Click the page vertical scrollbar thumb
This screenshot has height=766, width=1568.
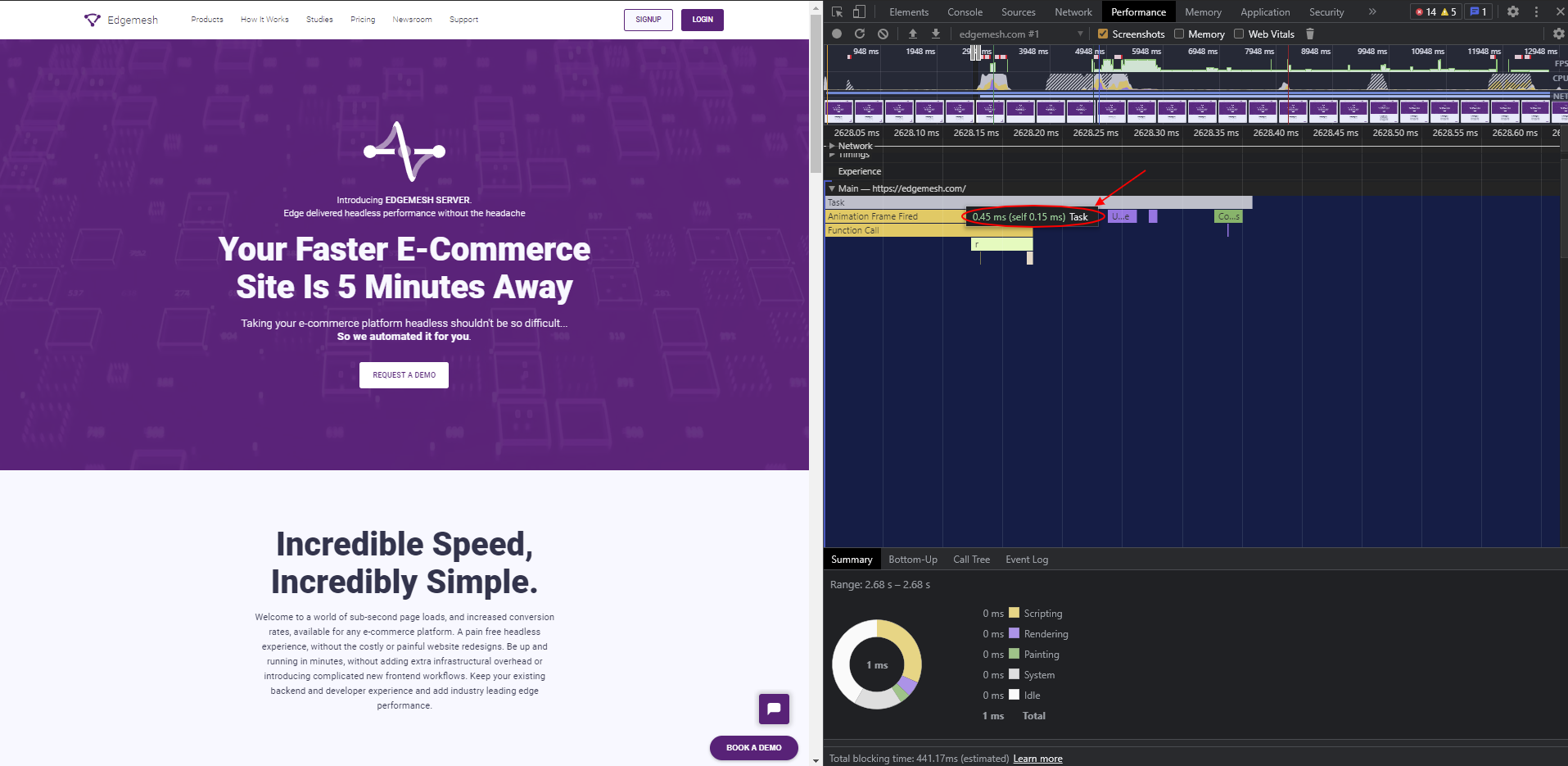pos(816,94)
